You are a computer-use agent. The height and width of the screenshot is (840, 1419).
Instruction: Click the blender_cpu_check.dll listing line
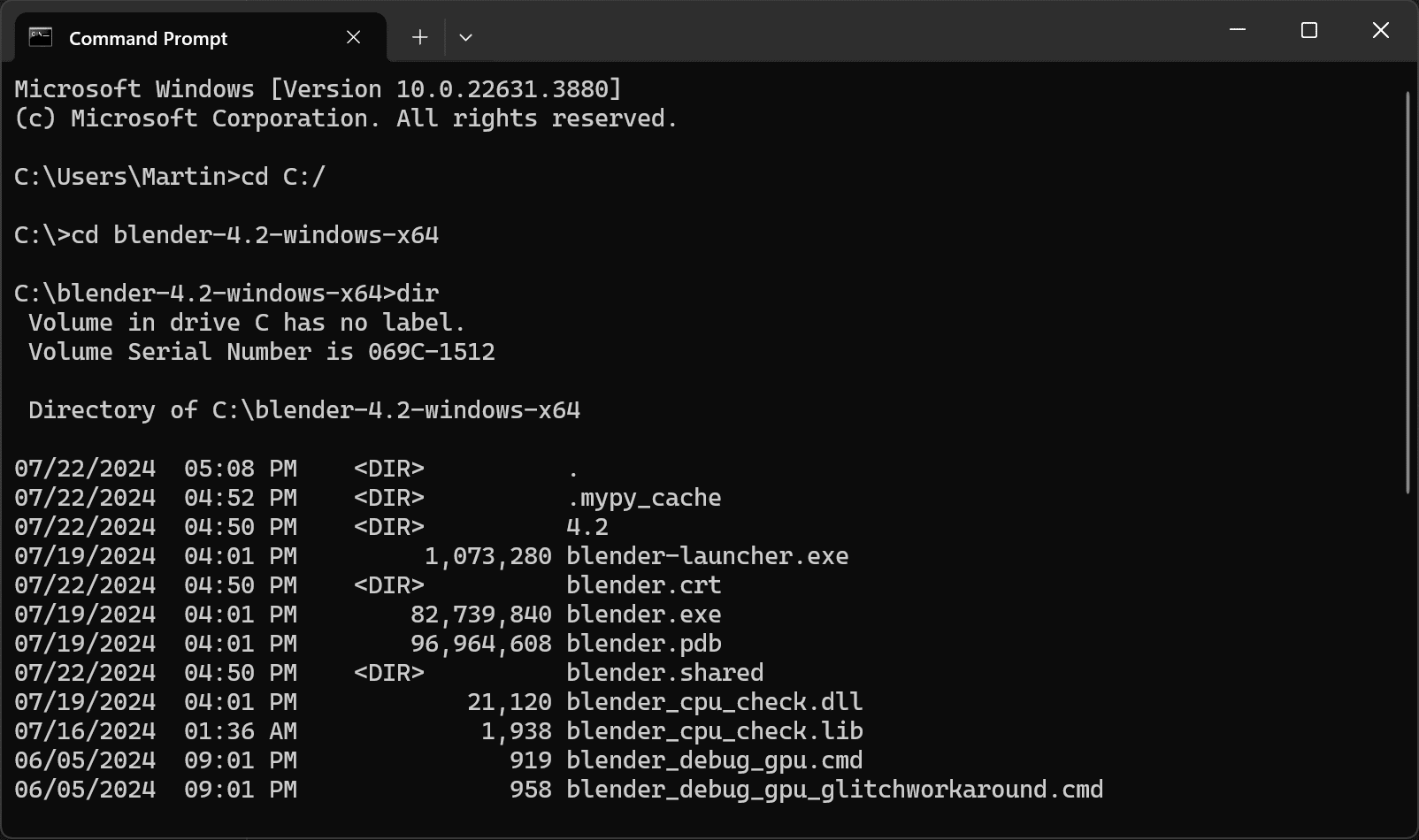click(713, 701)
